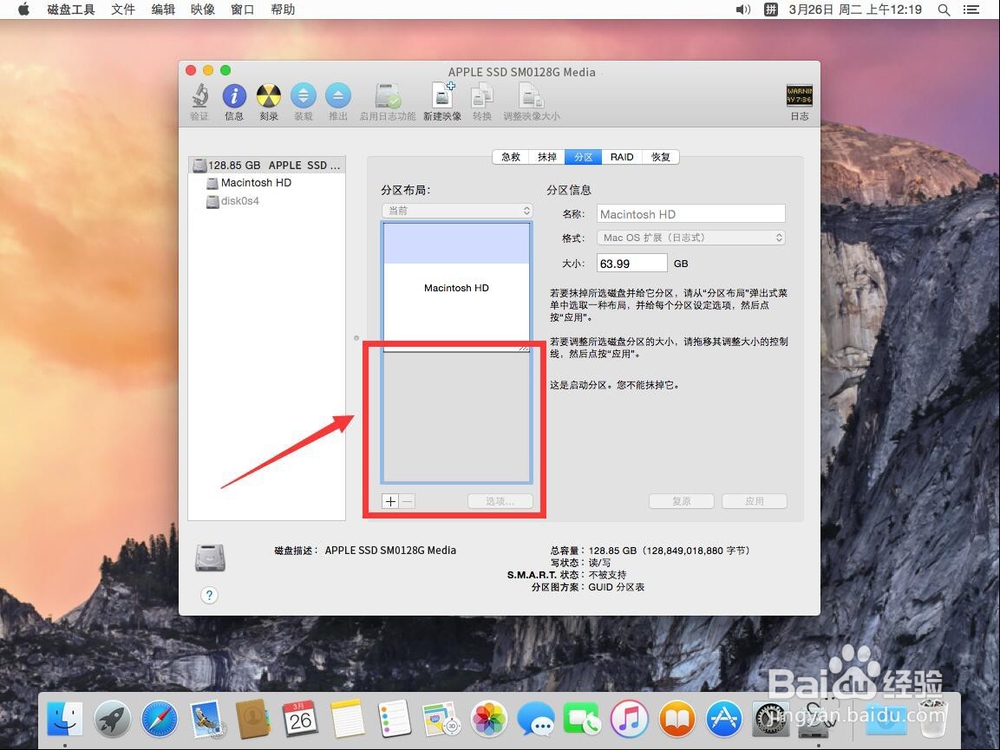Screen dimensions: 1000x750
Task: Open Notes from the Dock
Action: point(348,719)
